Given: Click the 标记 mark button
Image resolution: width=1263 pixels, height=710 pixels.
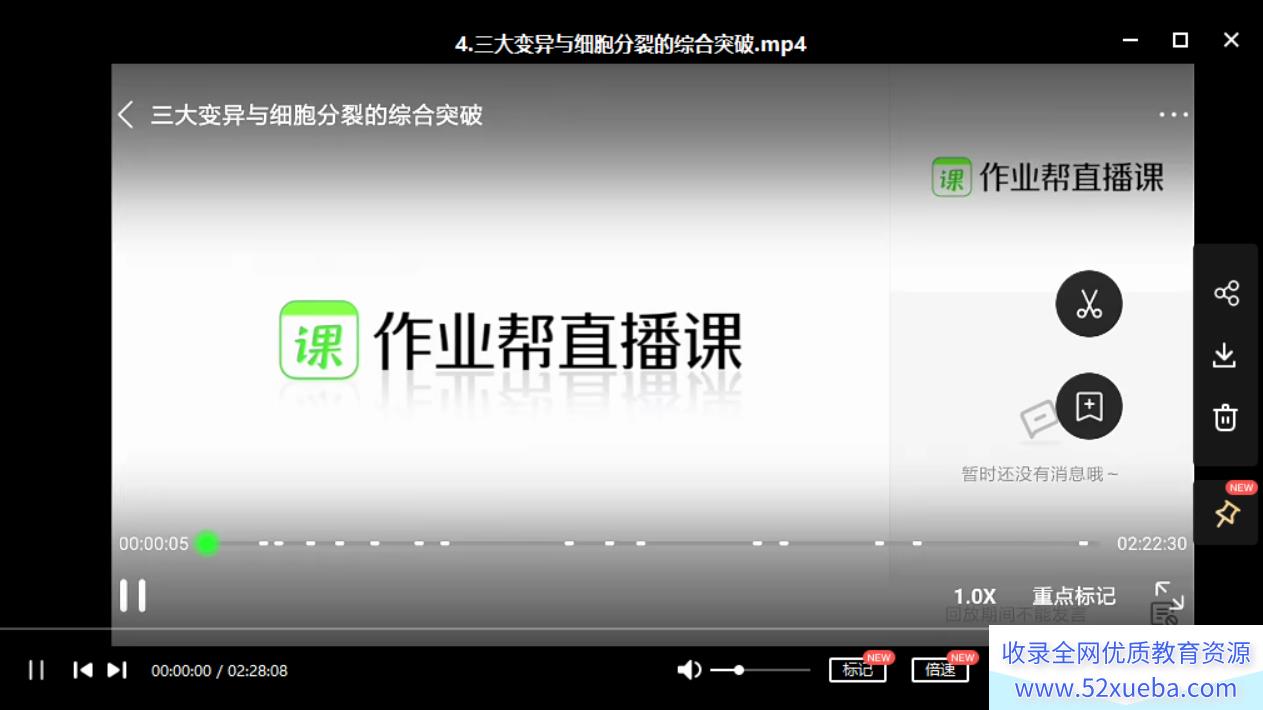Looking at the screenshot, I should tap(858, 670).
